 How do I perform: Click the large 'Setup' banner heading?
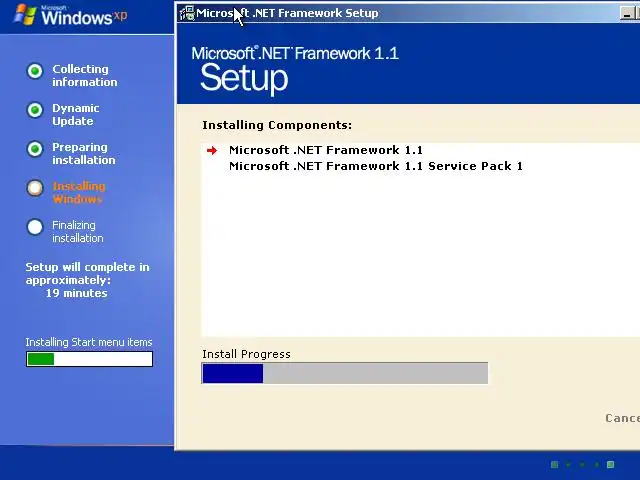coord(244,78)
